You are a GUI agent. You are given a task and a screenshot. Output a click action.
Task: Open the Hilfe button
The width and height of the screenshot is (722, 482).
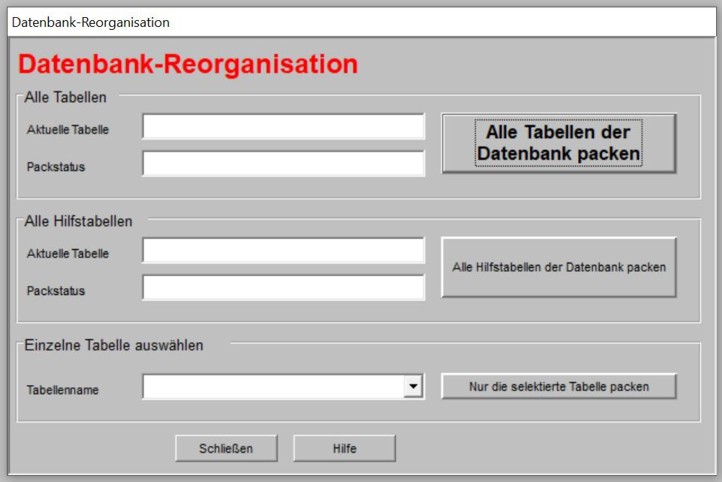tap(344, 448)
